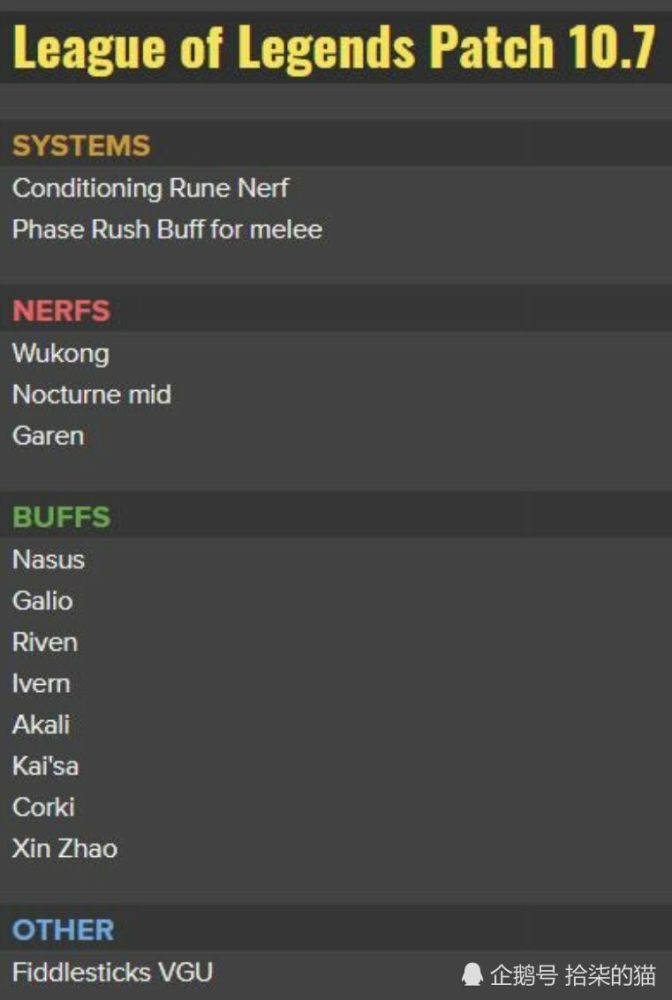Click the Akali buff entry

(x=41, y=724)
